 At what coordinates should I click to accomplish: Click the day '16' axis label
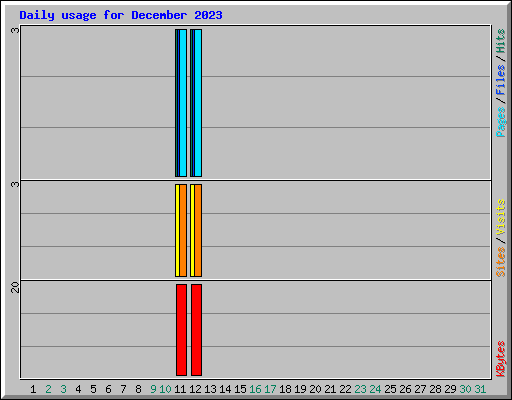[255, 389]
